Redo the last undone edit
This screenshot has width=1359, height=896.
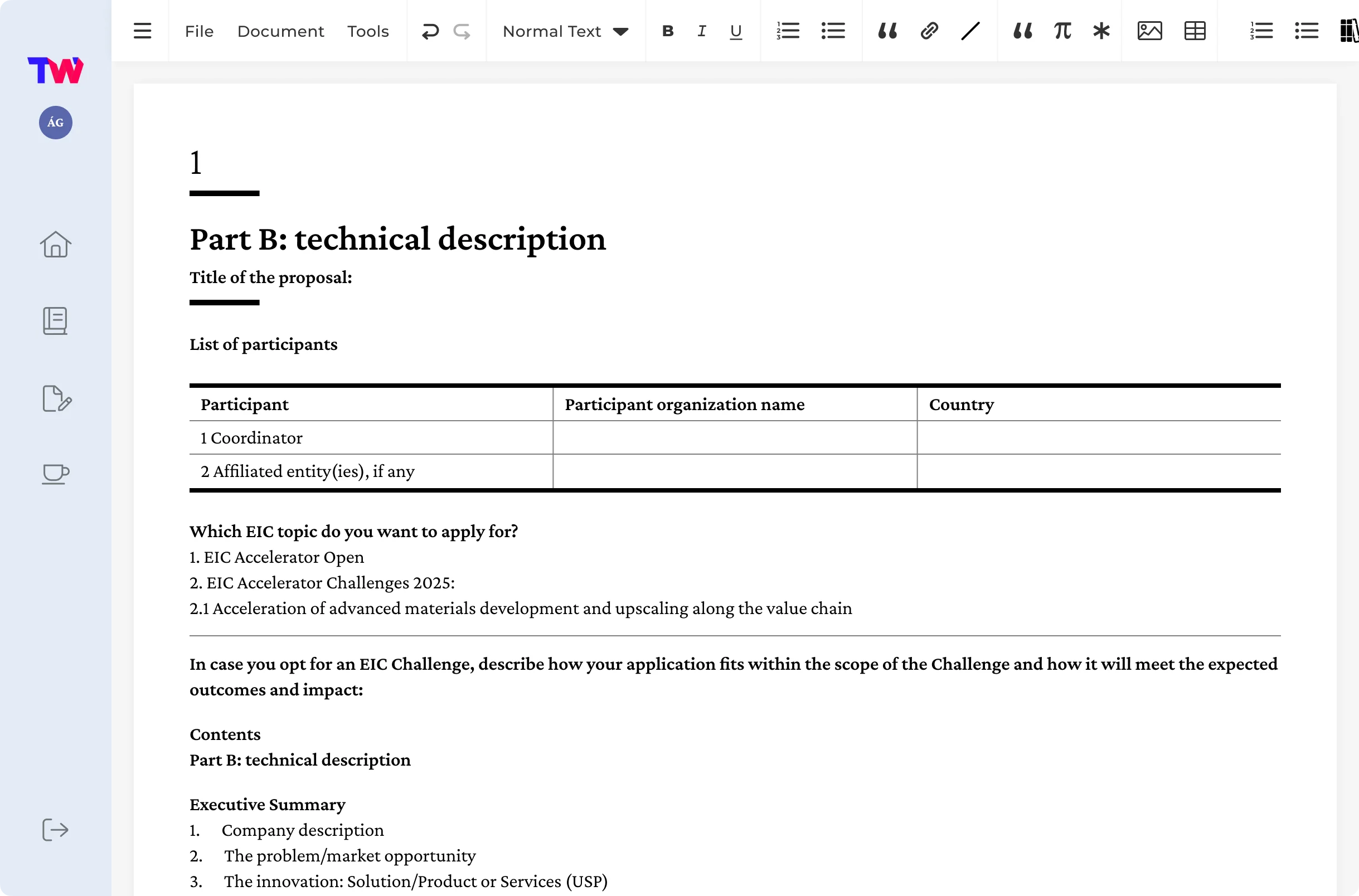click(462, 31)
